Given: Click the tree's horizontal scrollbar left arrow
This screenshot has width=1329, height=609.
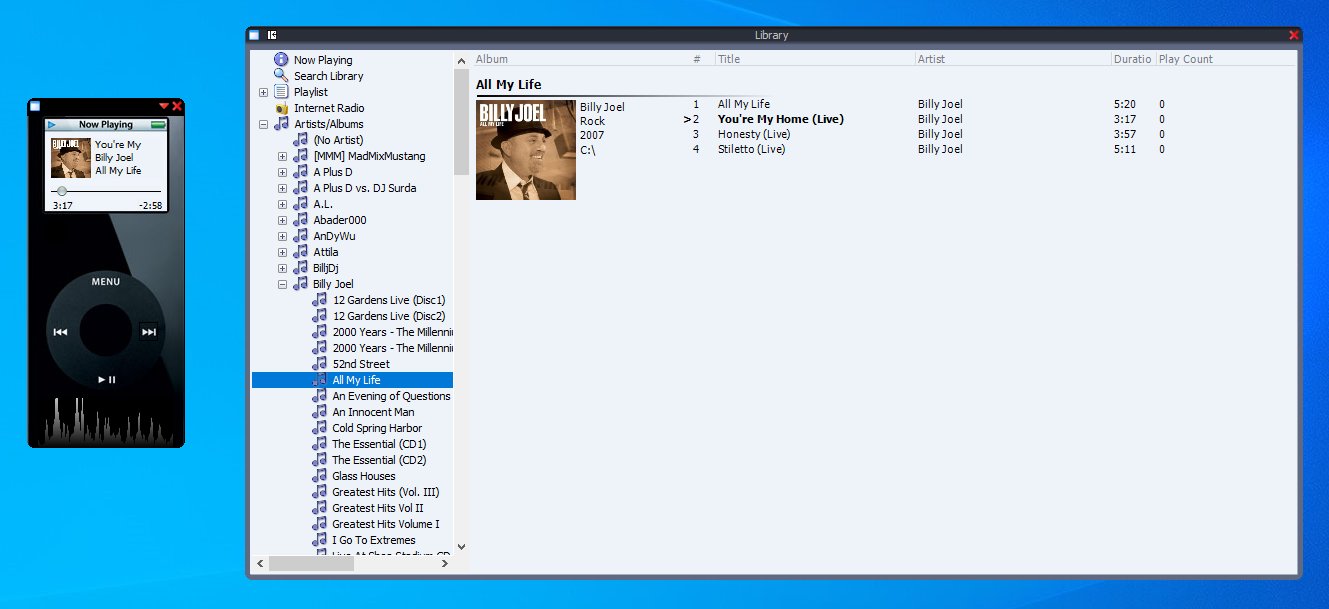Looking at the screenshot, I should (x=261, y=564).
